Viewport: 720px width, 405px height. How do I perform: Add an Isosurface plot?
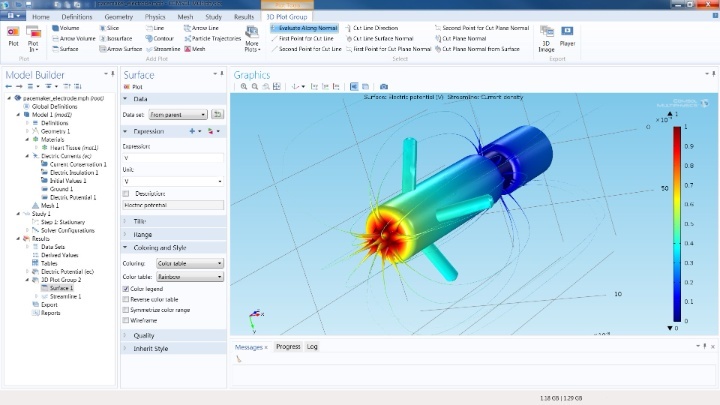[x=116, y=39]
